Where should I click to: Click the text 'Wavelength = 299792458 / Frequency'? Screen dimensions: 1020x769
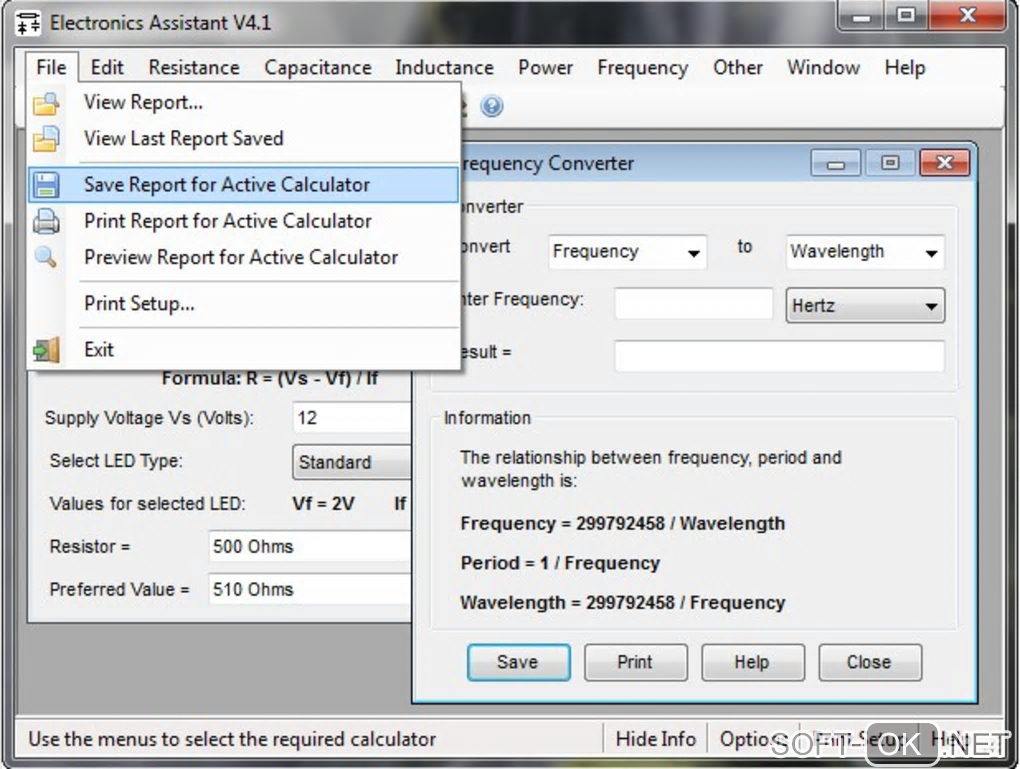(x=623, y=603)
